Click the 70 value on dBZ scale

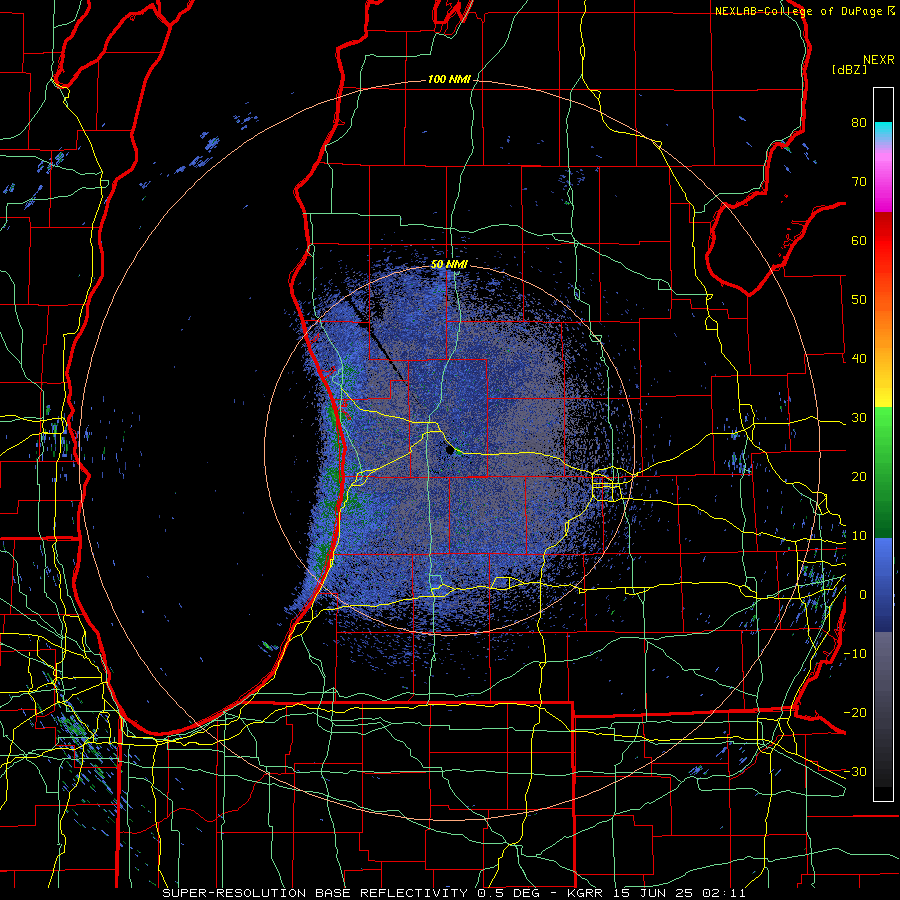pyautogui.click(x=859, y=182)
